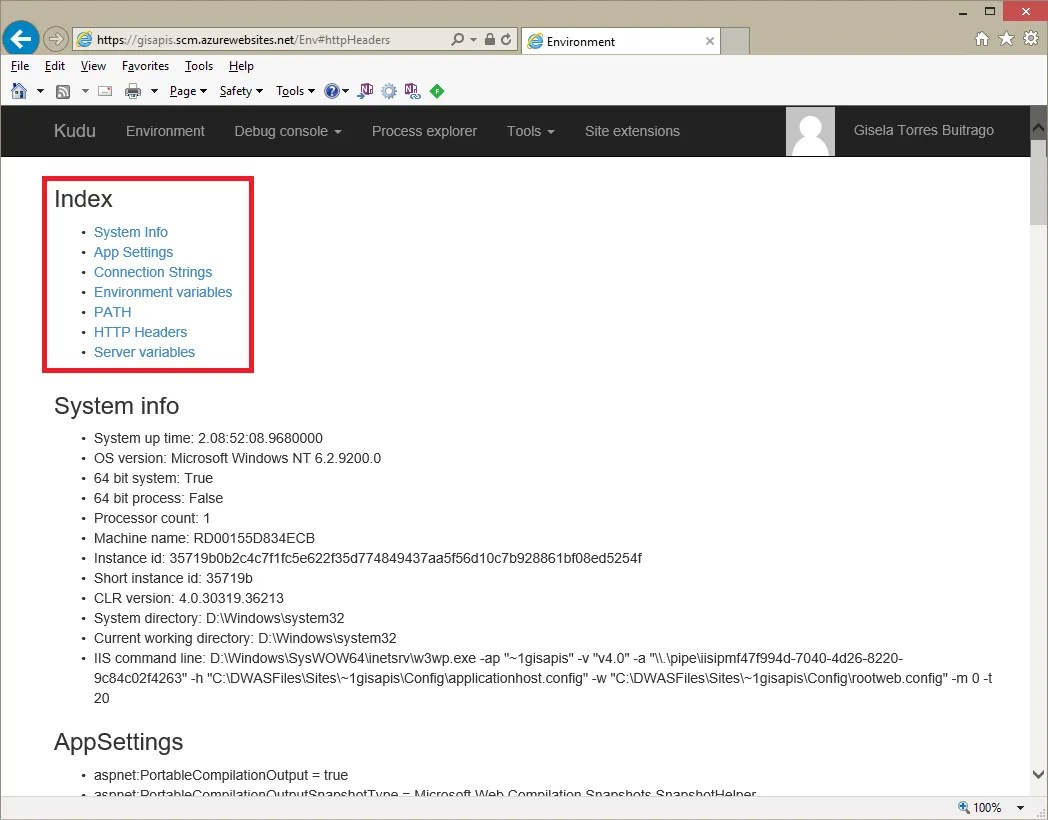Open Favorites with the star icon
The height and width of the screenshot is (820, 1048).
tap(1006, 39)
